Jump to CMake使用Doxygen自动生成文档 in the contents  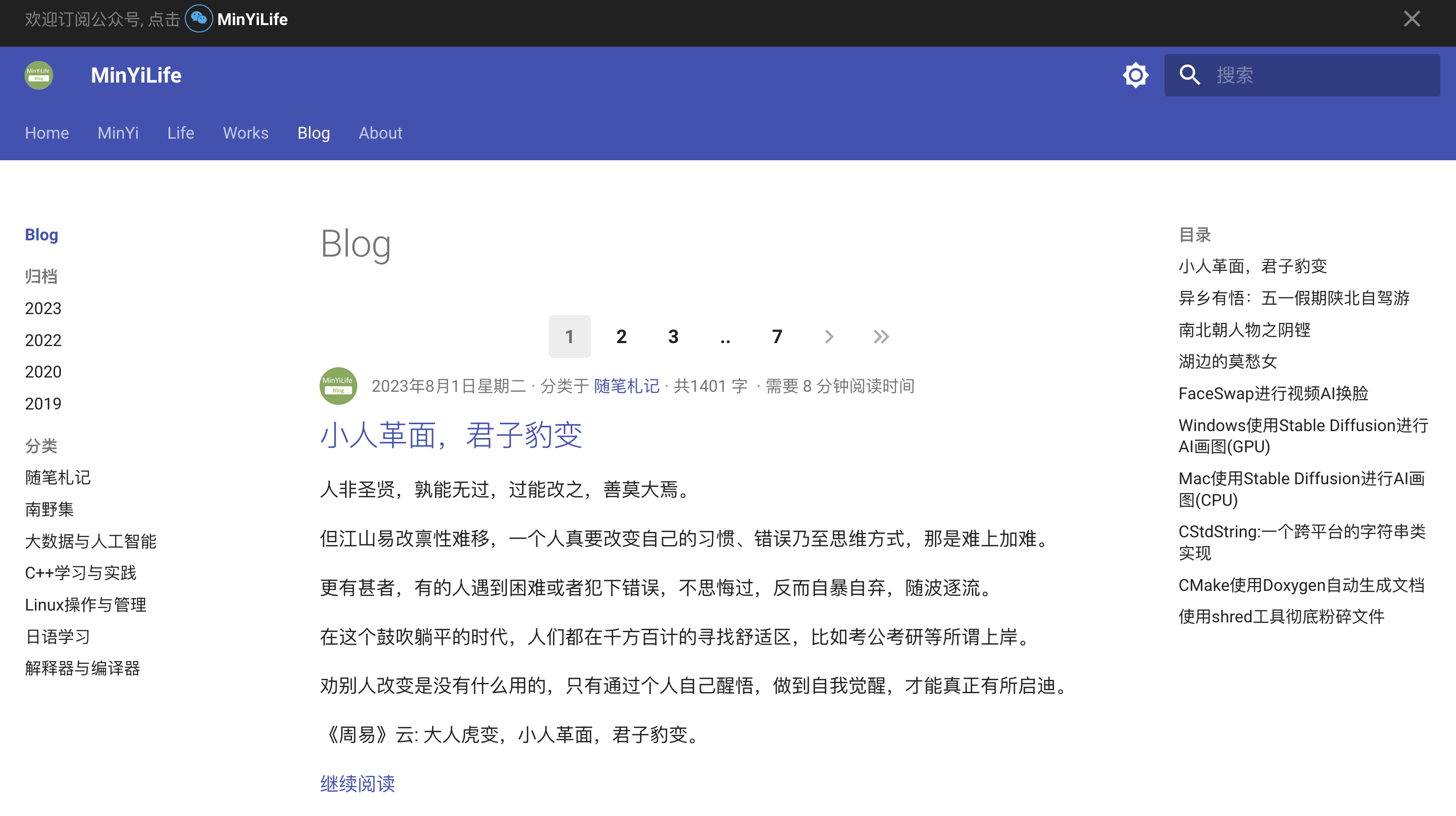1301,585
